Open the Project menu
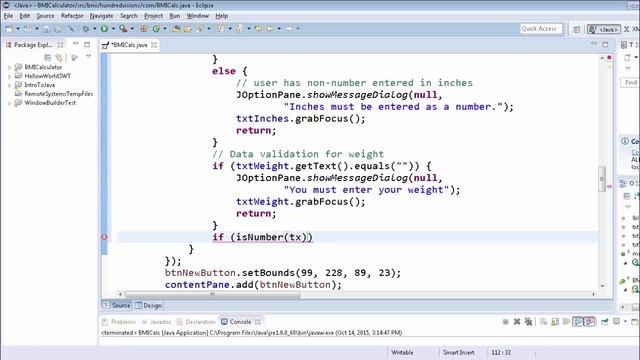 tap(153, 16)
